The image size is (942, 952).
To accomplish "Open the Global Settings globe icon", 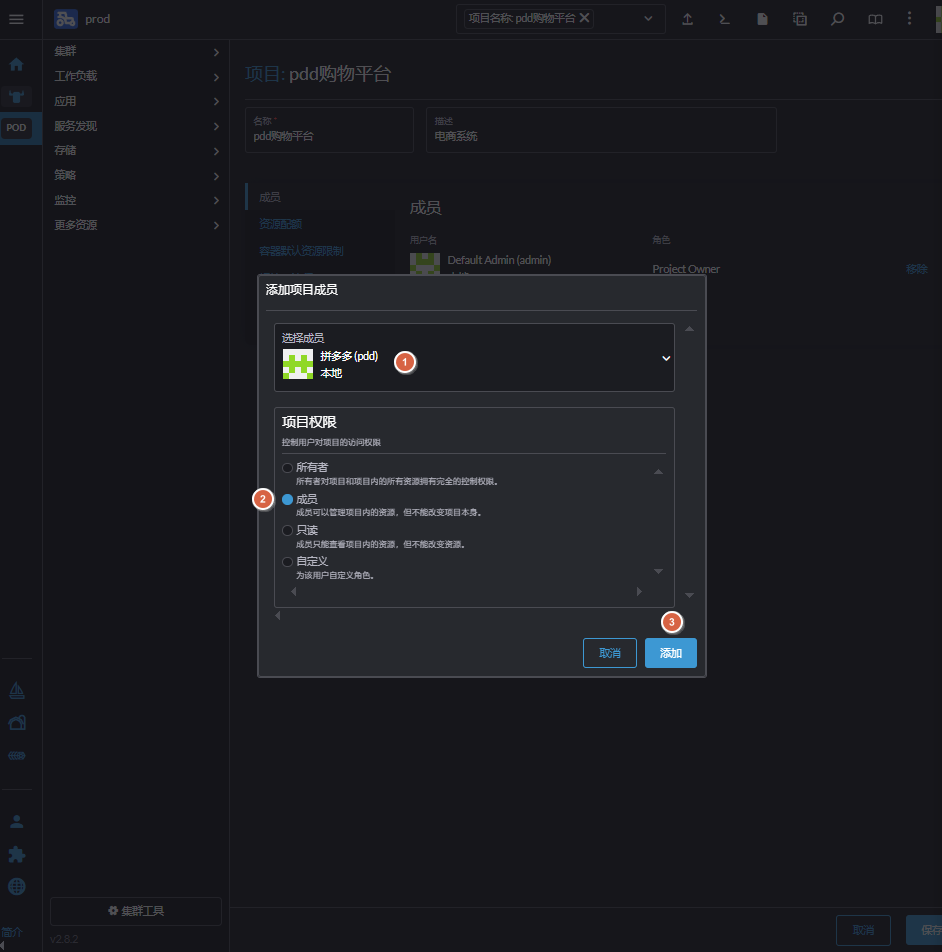I will (16, 886).
